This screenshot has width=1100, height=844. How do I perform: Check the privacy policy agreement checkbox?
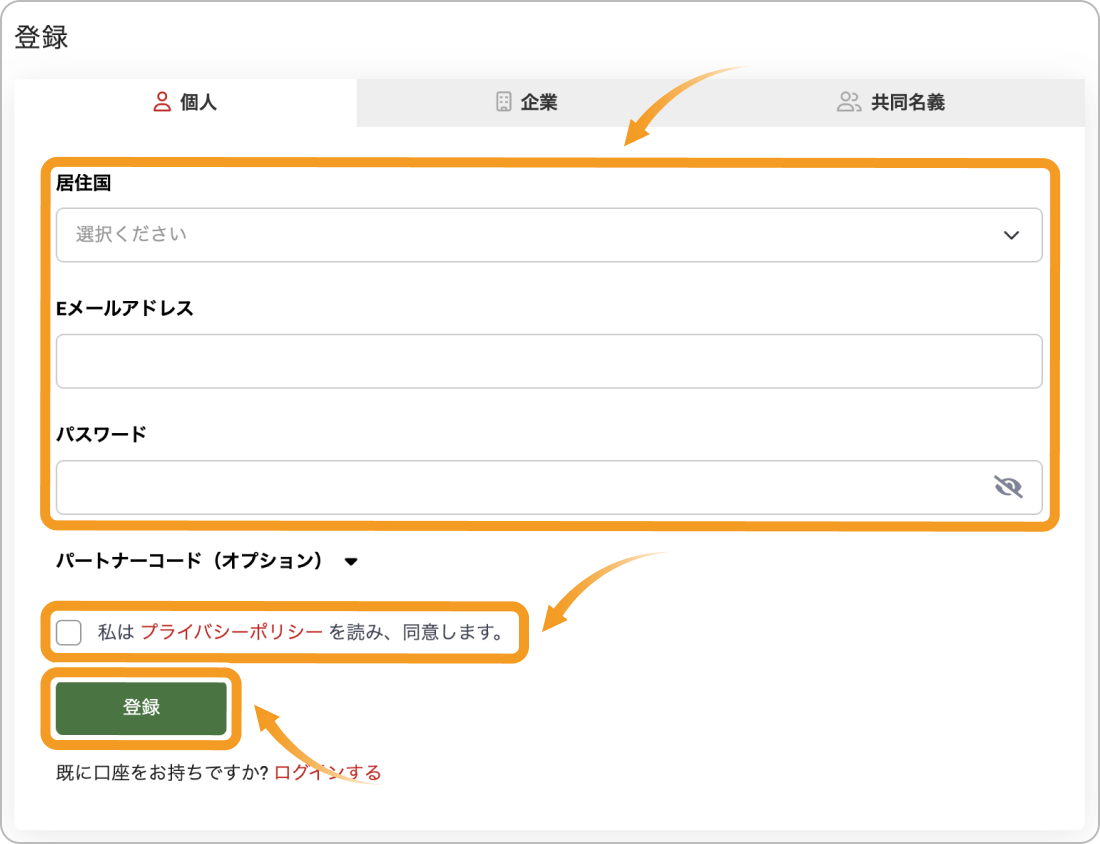[x=69, y=632]
